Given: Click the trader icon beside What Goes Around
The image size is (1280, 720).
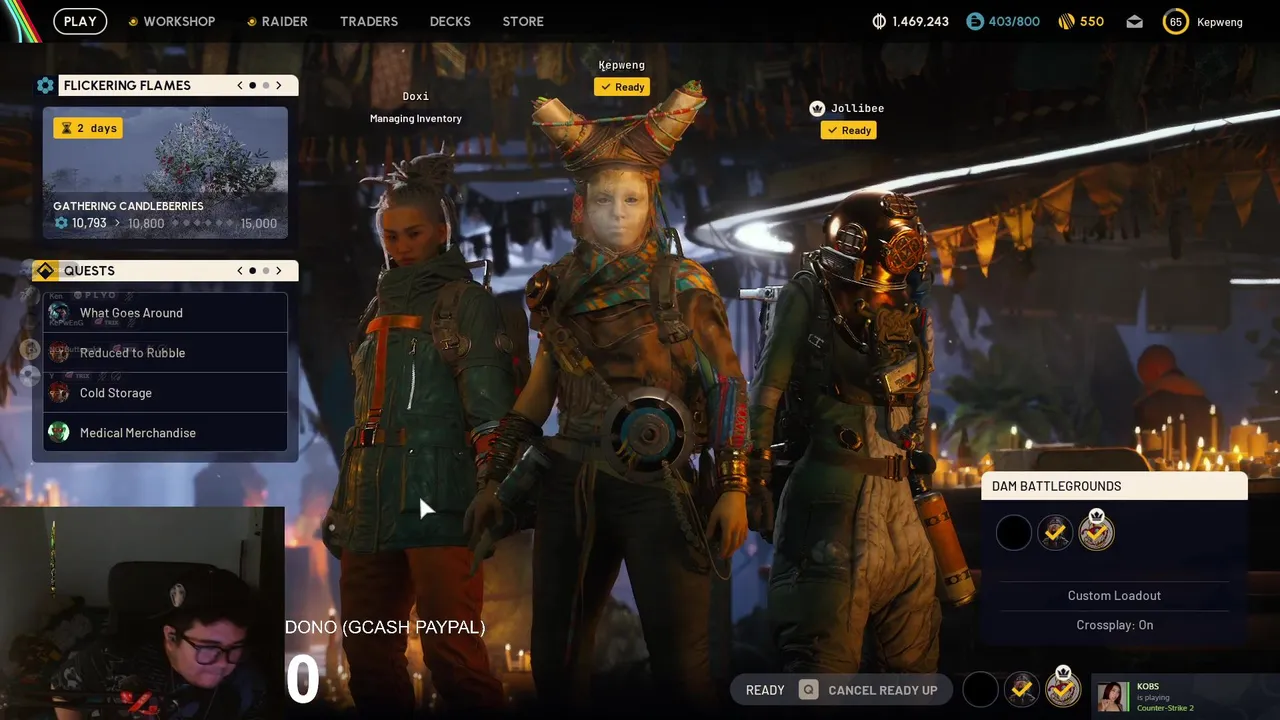Looking at the screenshot, I should 59,313.
